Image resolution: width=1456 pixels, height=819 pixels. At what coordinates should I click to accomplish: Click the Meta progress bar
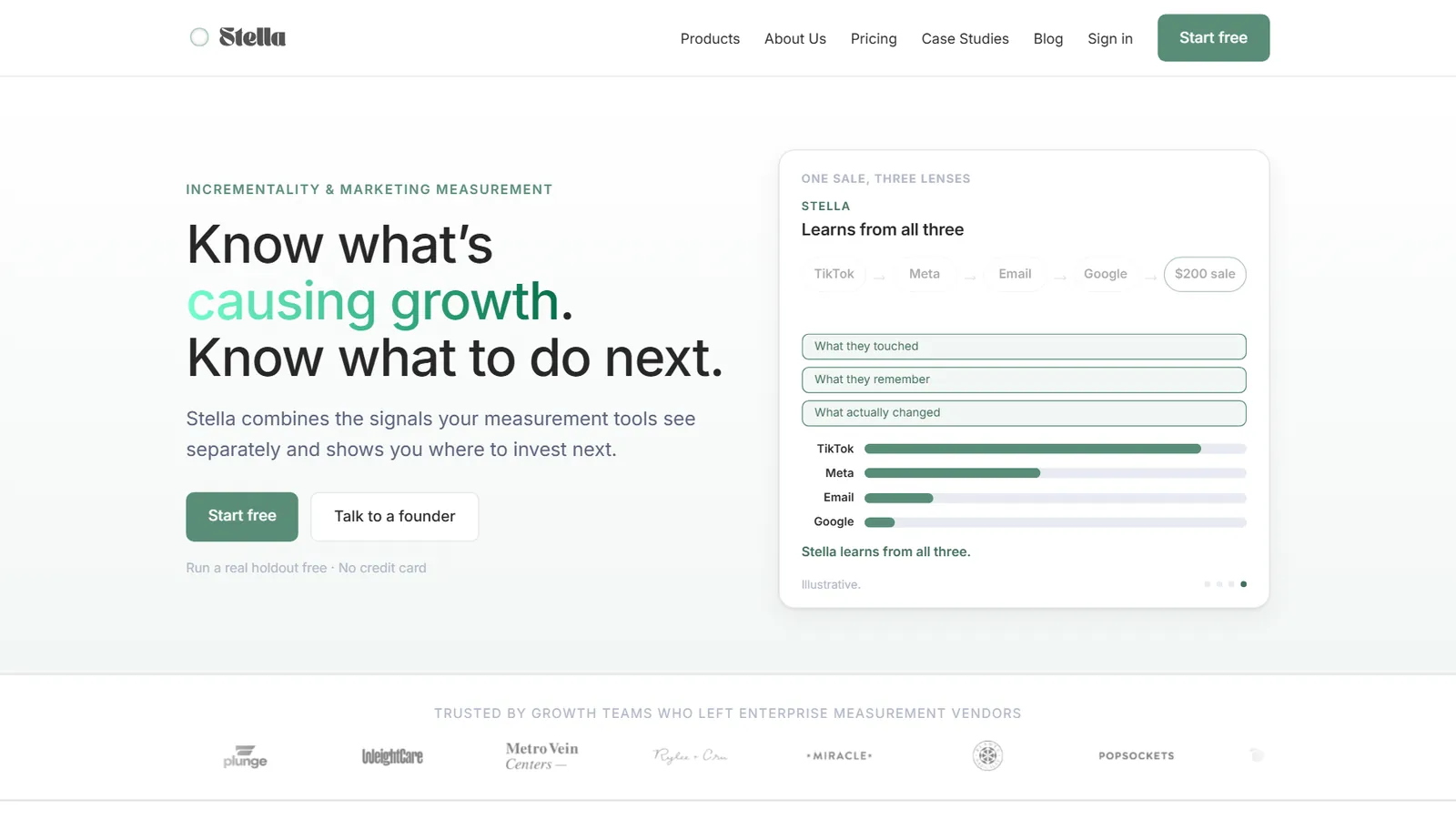(1055, 473)
